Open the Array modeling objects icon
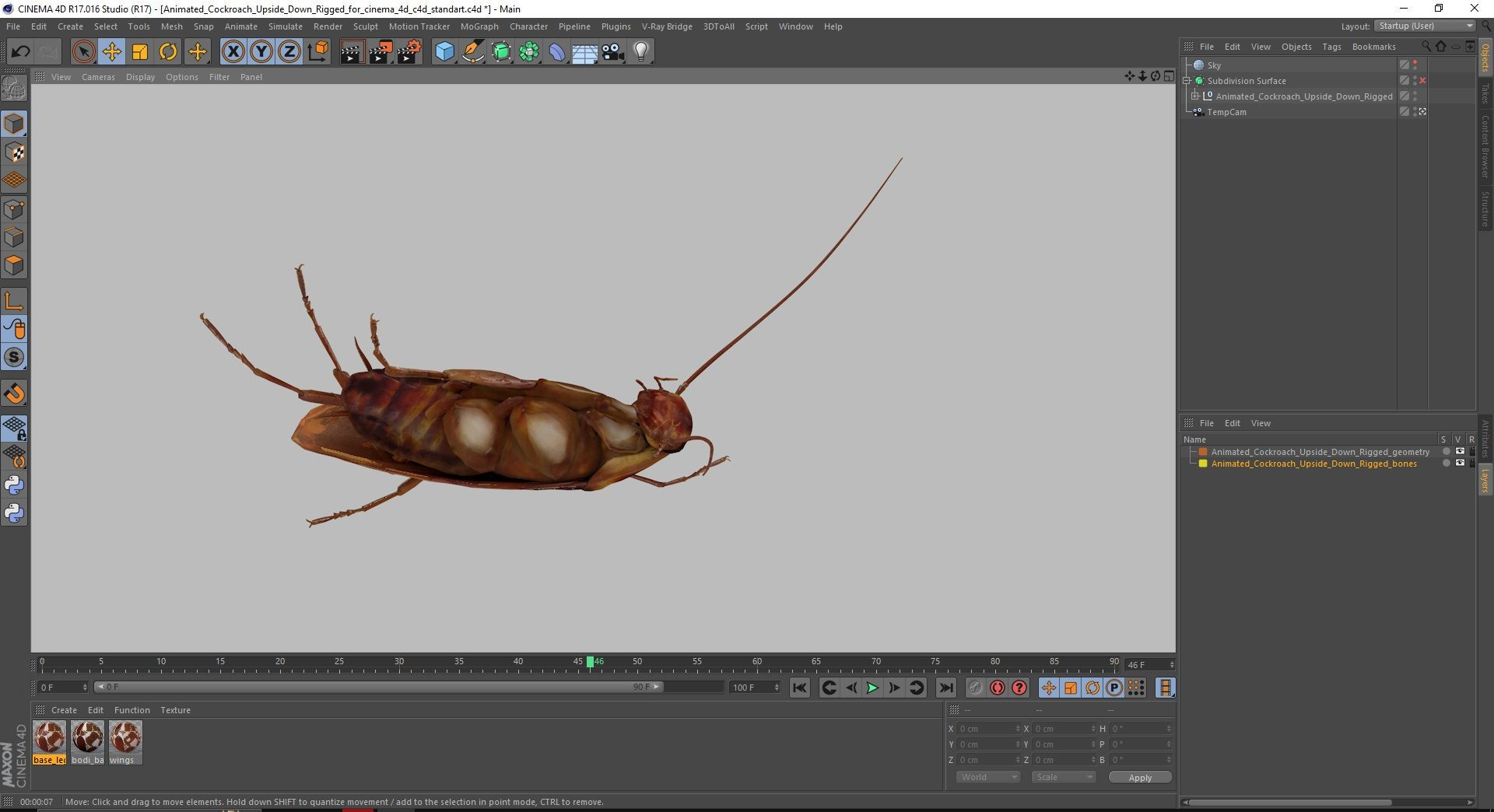The height and width of the screenshot is (812, 1494). (x=529, y=52)
